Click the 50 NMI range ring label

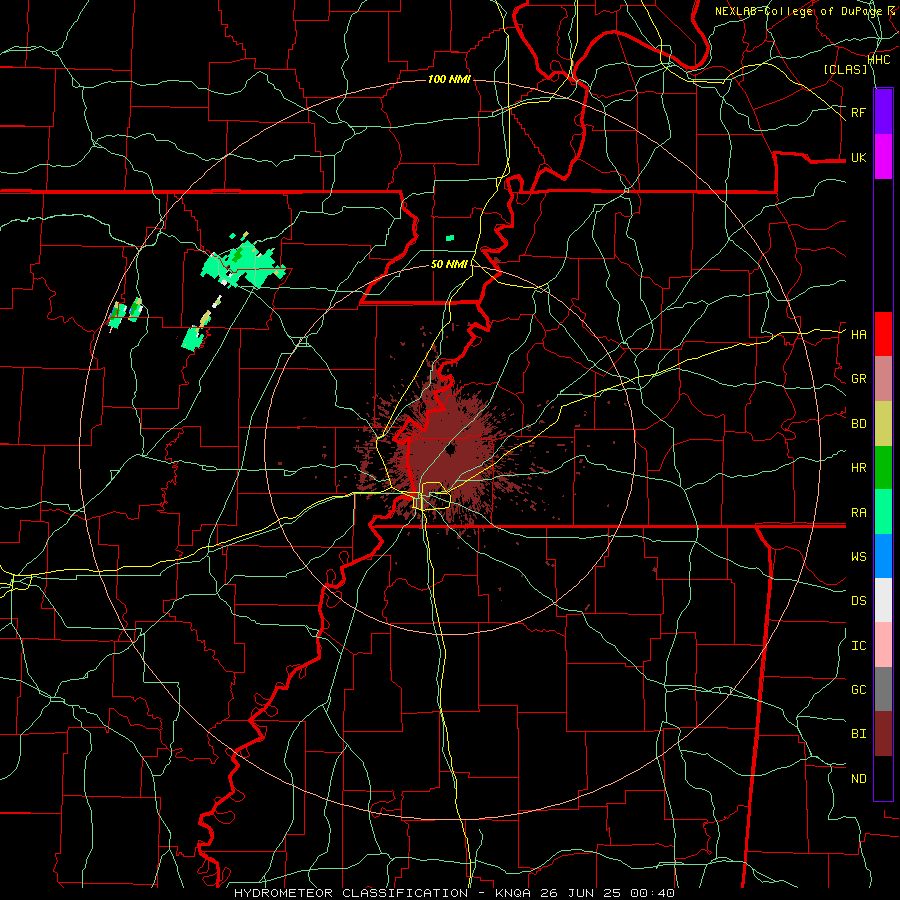449,264
